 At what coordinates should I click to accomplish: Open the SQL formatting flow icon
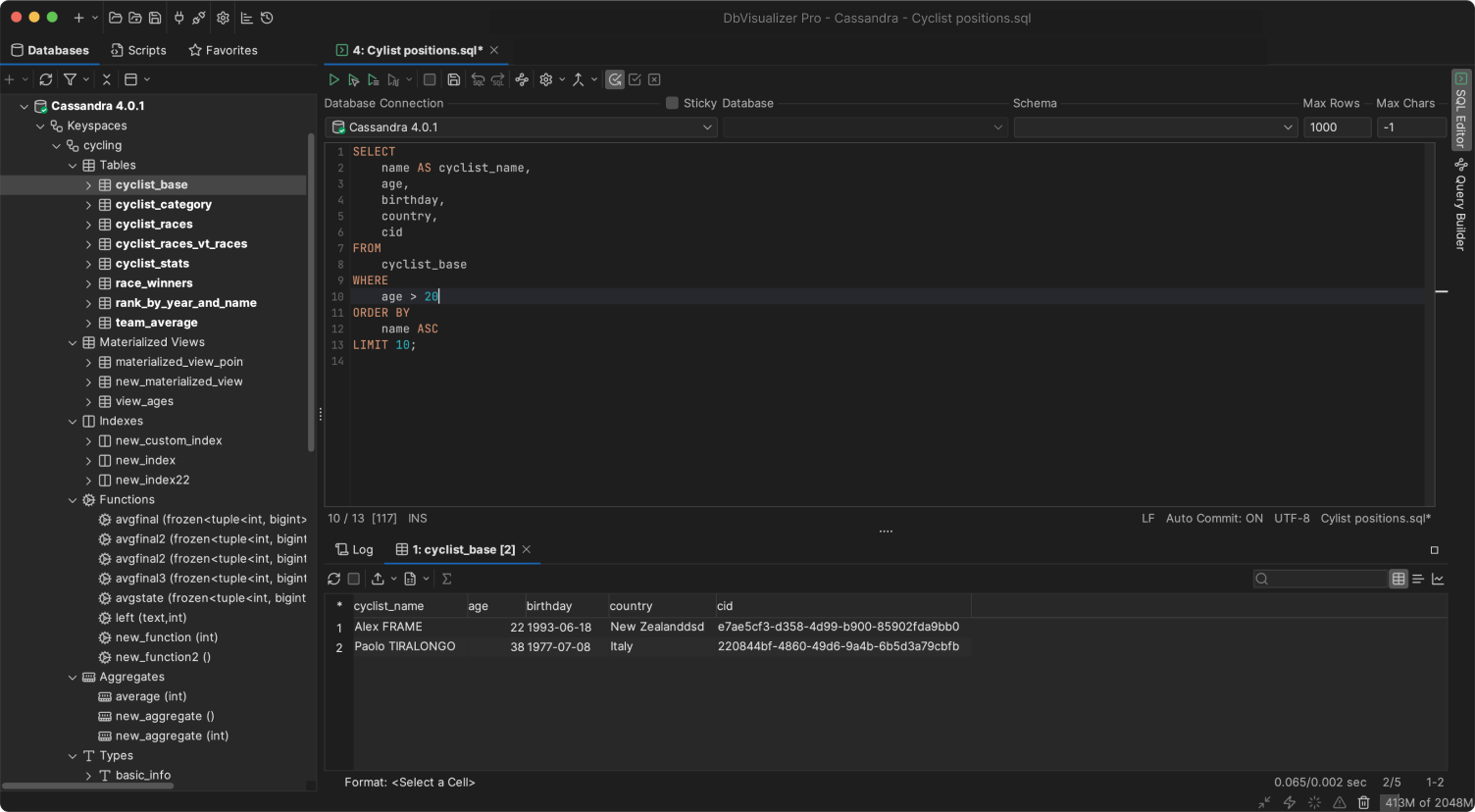[x=522, y=79]
